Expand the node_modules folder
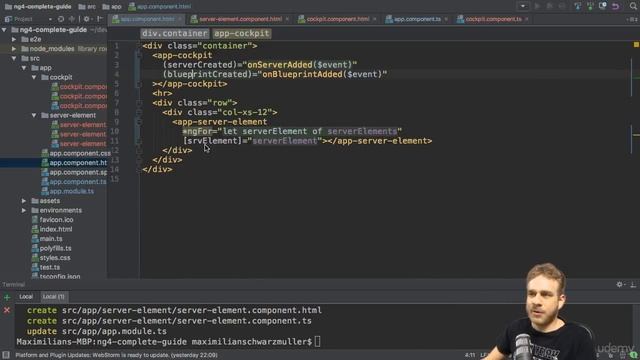 coord(14,49)
